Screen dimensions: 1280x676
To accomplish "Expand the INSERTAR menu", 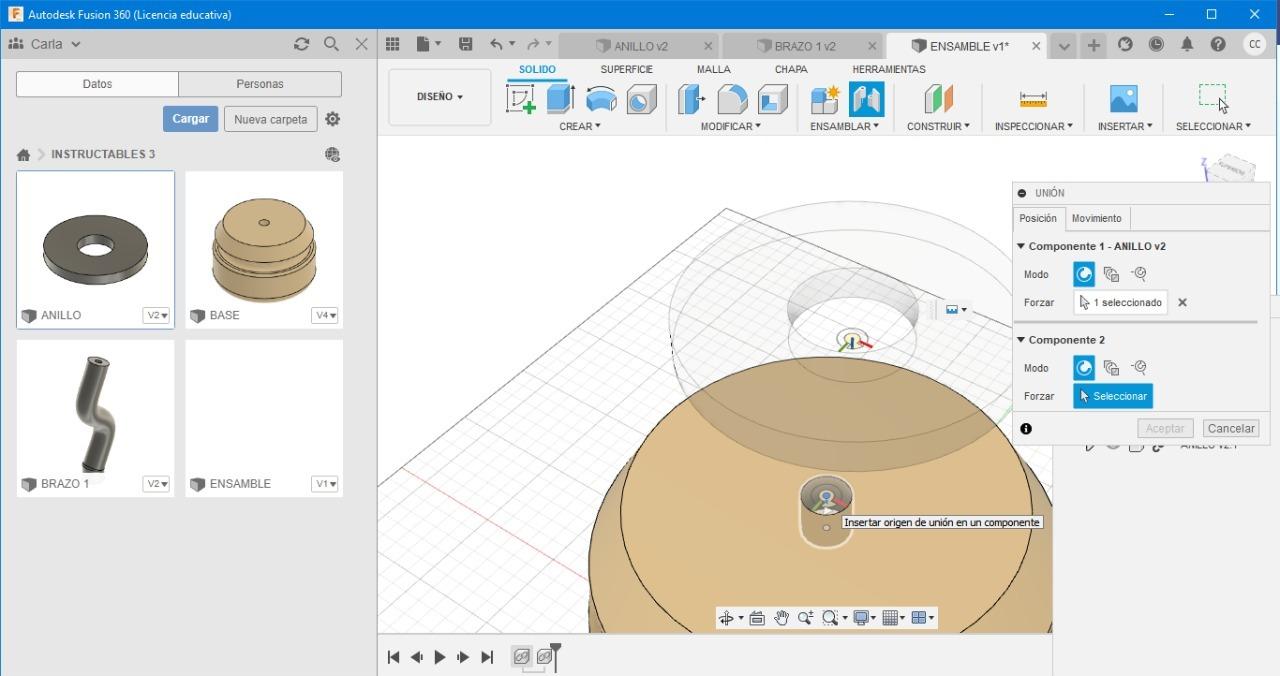I will click(x=1125, y=126).
